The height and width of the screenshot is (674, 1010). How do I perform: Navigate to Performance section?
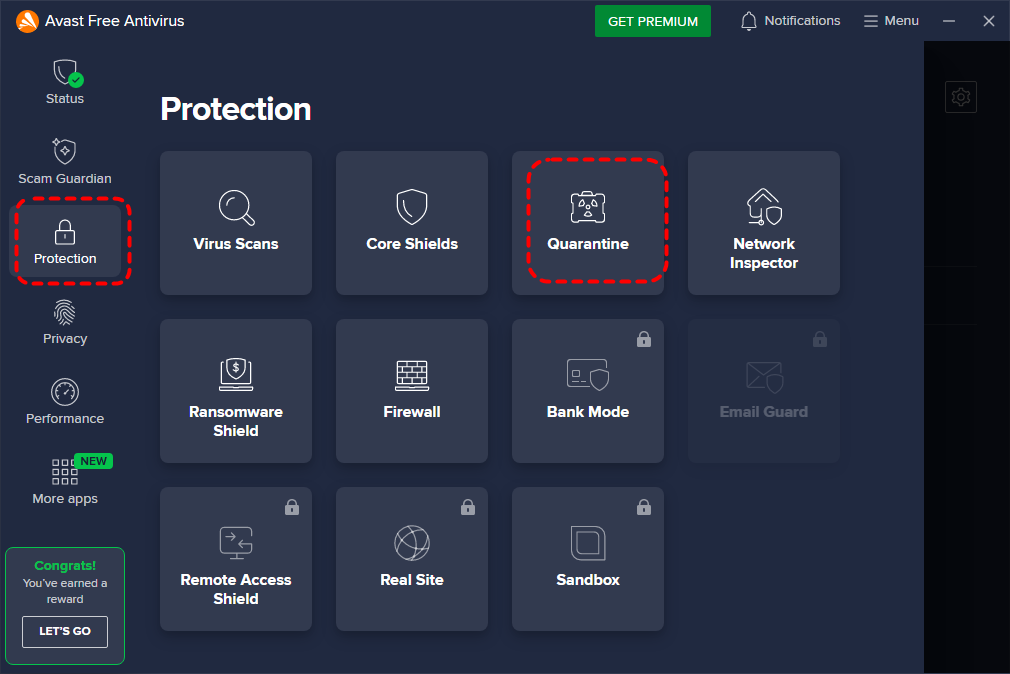[65, 402]
